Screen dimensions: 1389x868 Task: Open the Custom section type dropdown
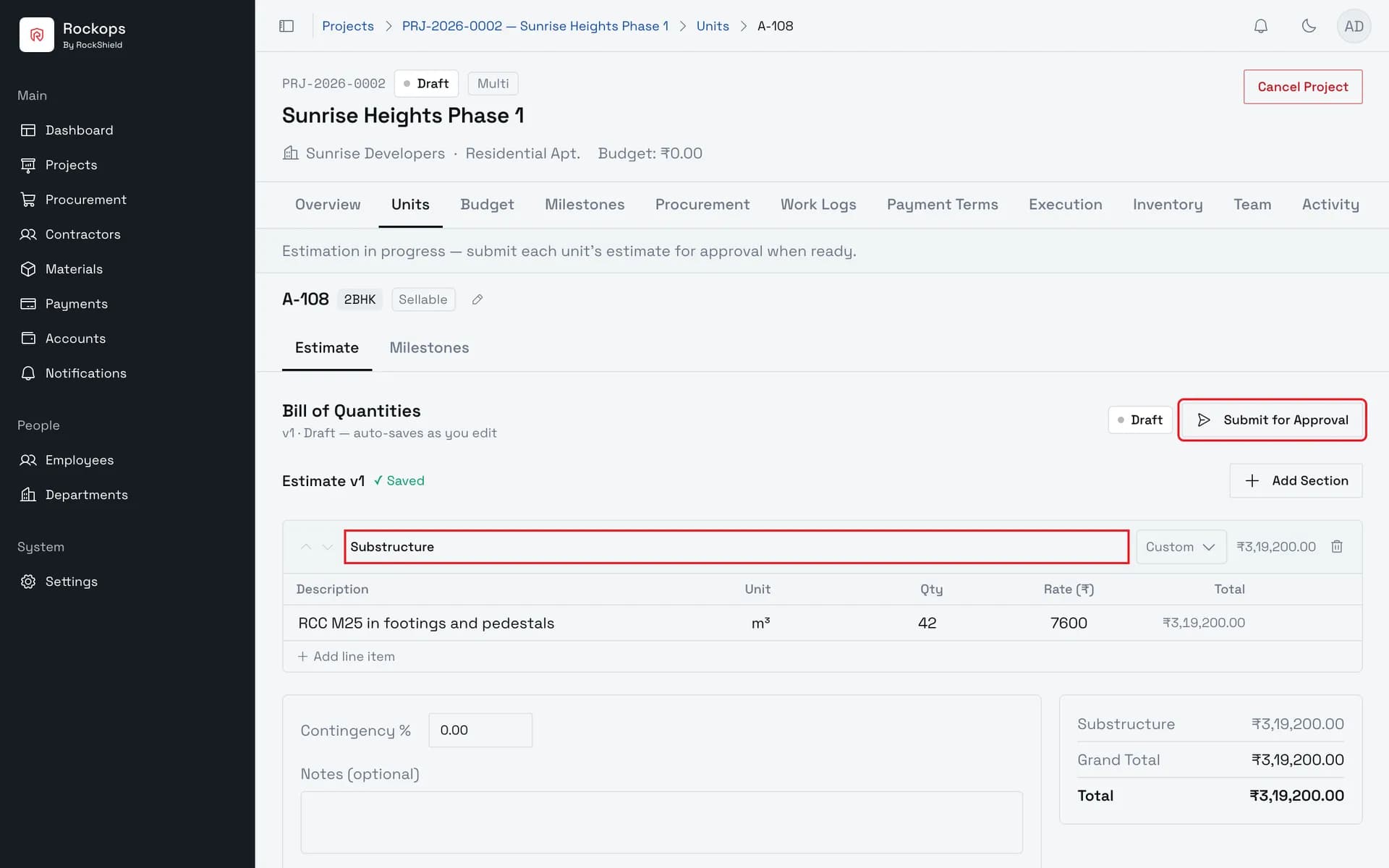1181,547
